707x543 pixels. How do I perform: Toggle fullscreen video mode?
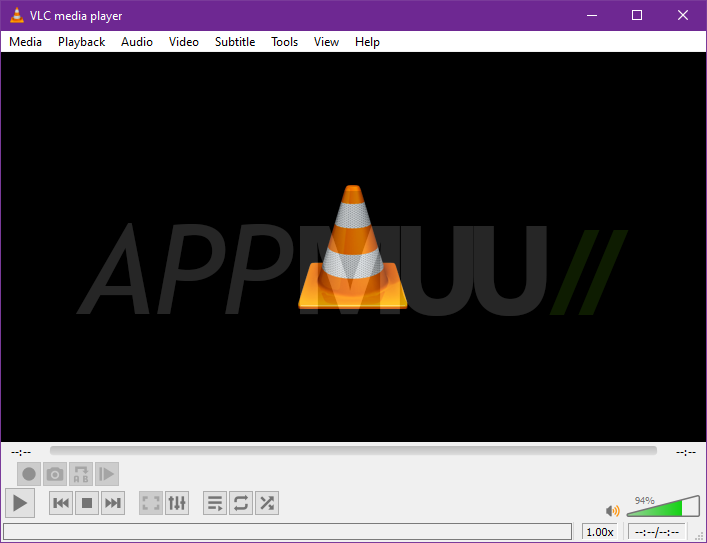(x=151, y=503)
